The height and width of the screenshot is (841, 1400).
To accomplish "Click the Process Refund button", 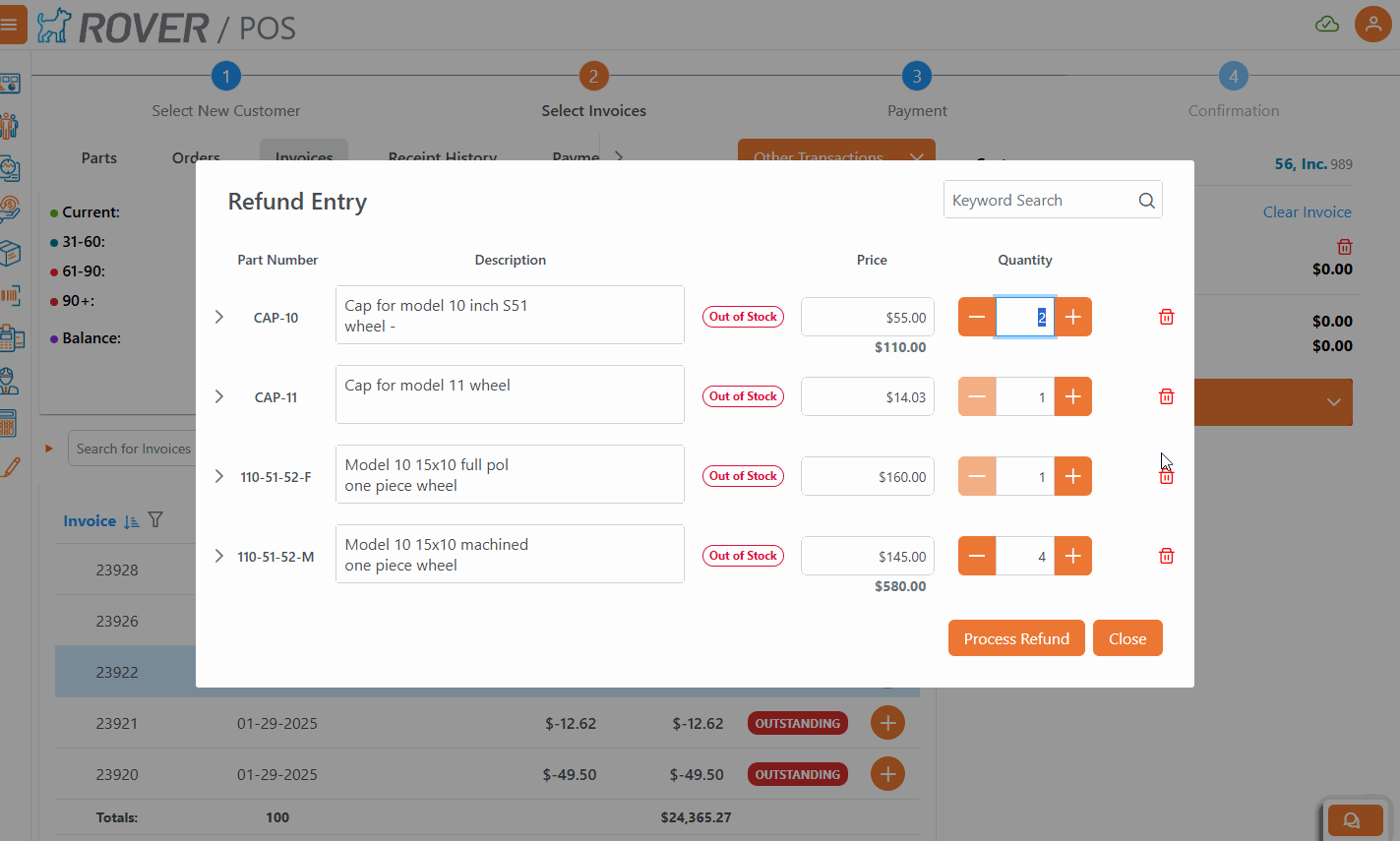I will click(1015, 638).
